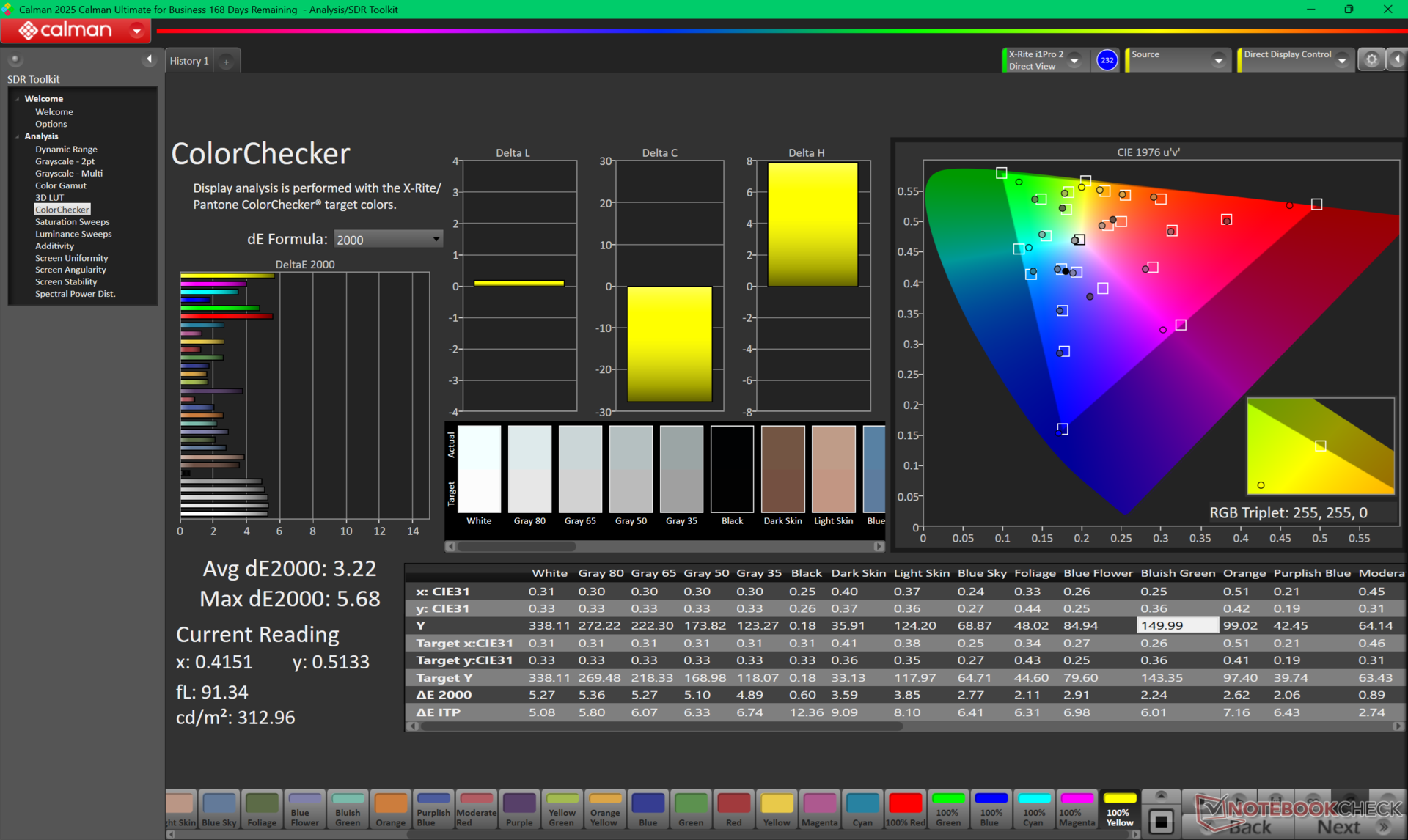This screenshot has width=1408, height=840.
Task: Expand the Source dropdown
Action: (x=1218, y=61)
